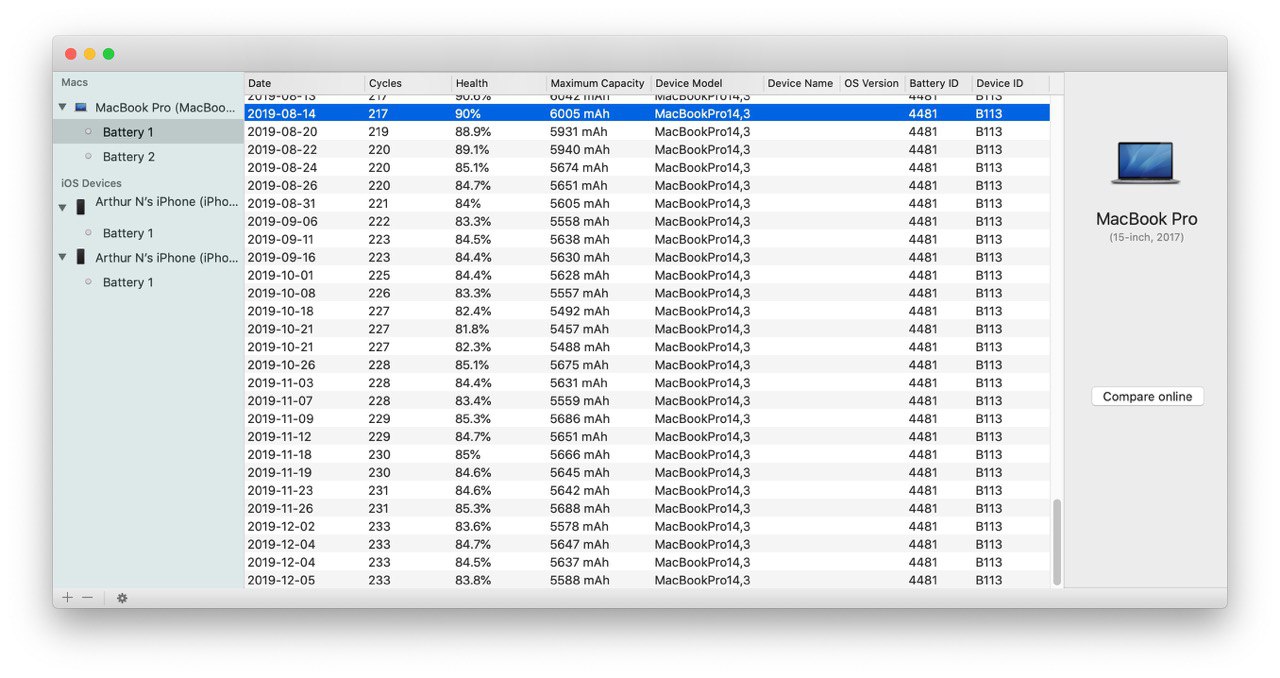The image size is (1280, 678).
Task: Click the plus icon to add a device
Action: click(x=67, y=597)
